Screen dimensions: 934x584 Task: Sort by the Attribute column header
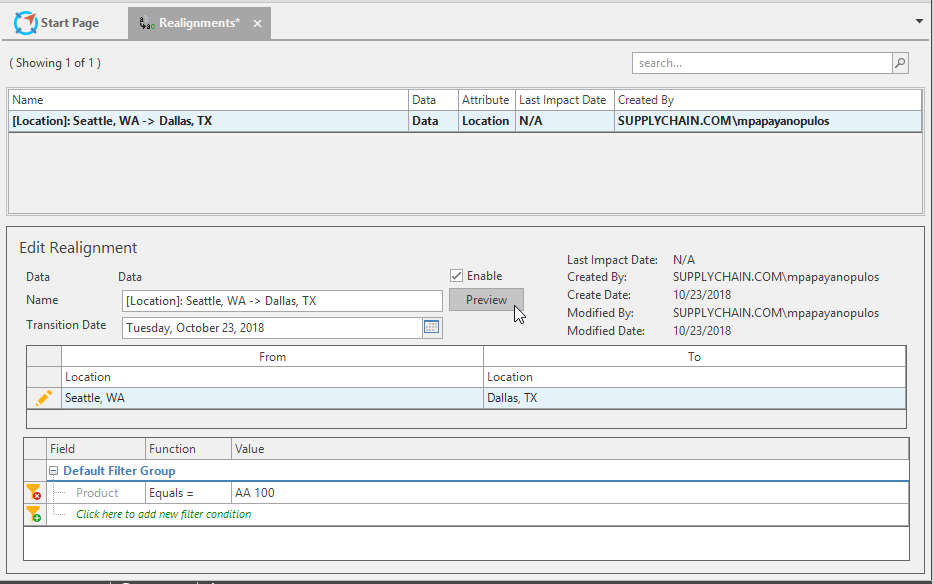pos(487,100)
